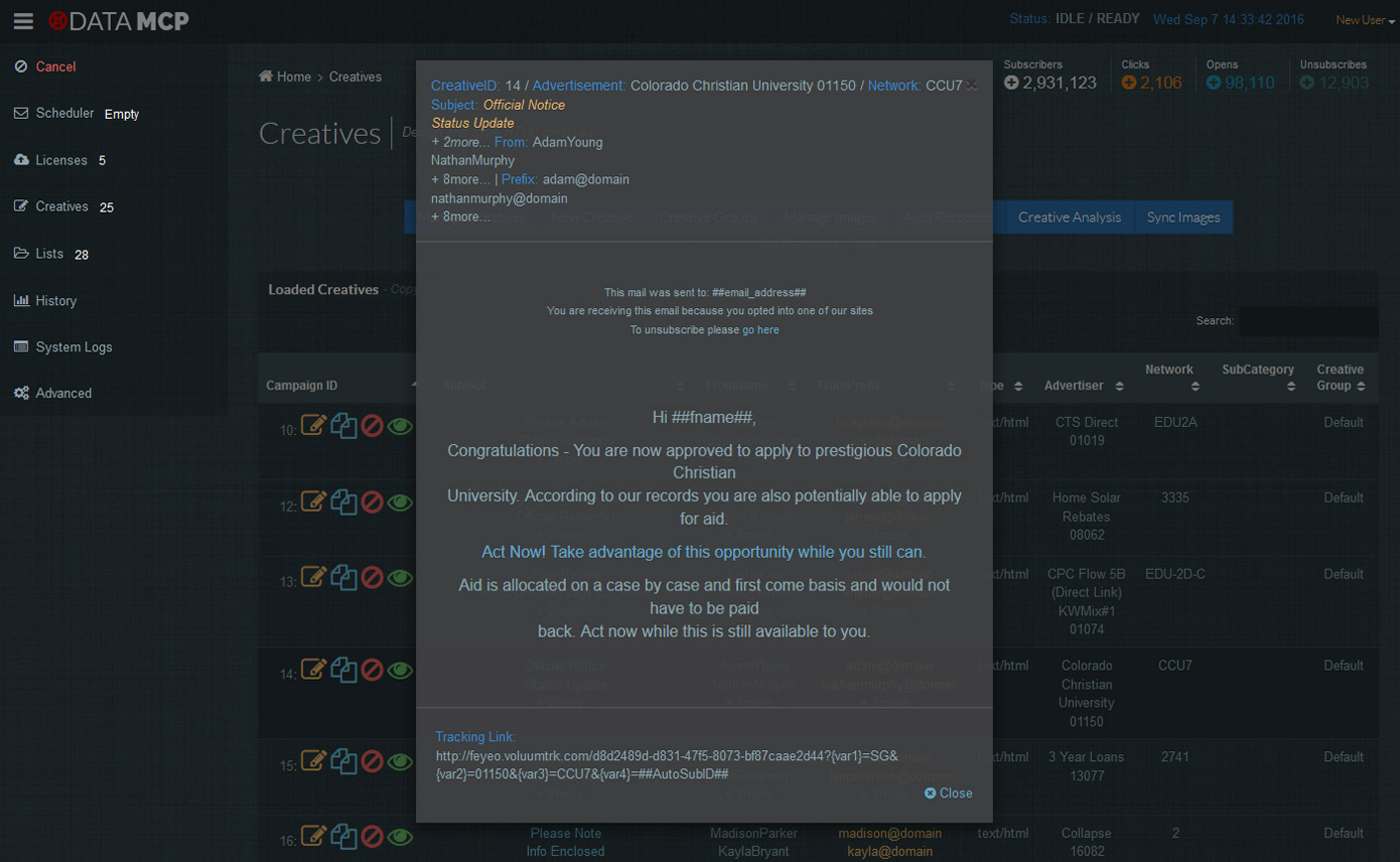The height and width of the screenshot is (862, 1400).
Task: Sort by Type column
Action: click(x=1005, y=385)
